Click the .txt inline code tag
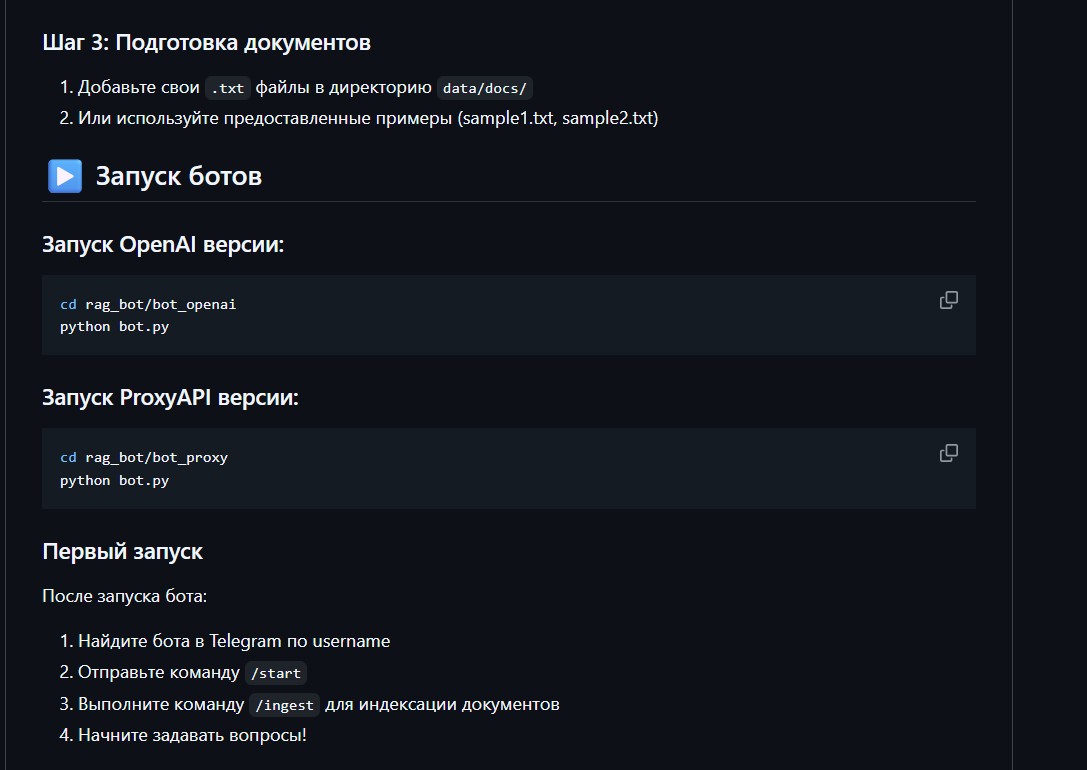1087x770 pixels. click(x=228, y=88)
